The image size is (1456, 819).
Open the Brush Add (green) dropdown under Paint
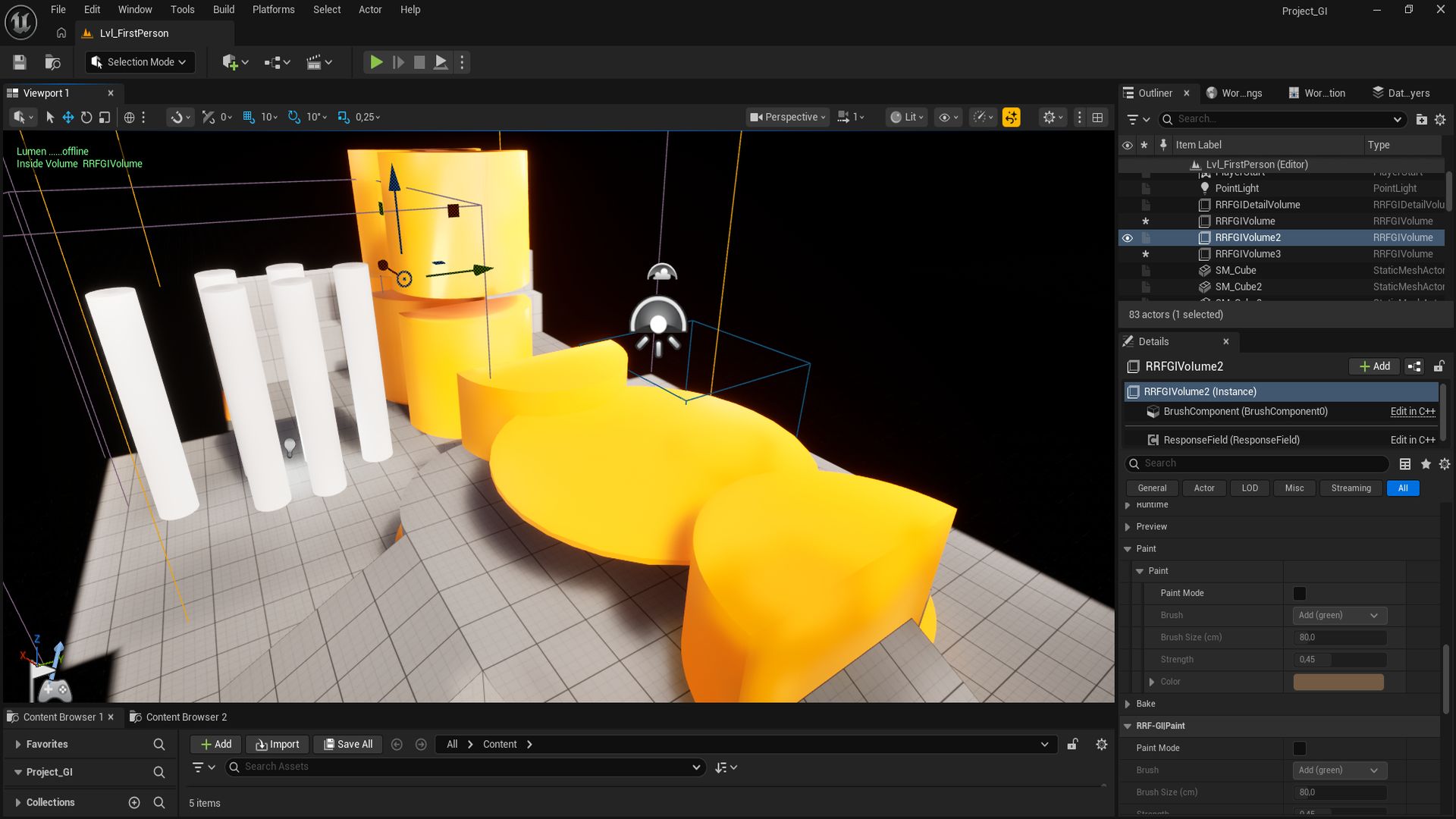1339,616
